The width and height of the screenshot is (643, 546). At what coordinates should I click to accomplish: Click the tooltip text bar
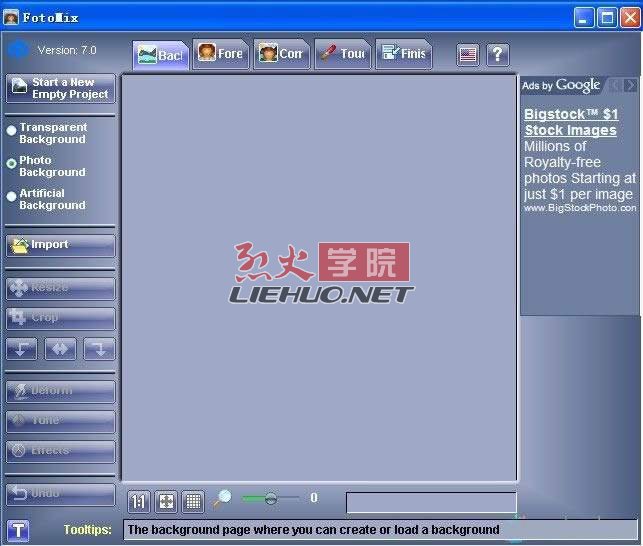click(x=380, y=530)
